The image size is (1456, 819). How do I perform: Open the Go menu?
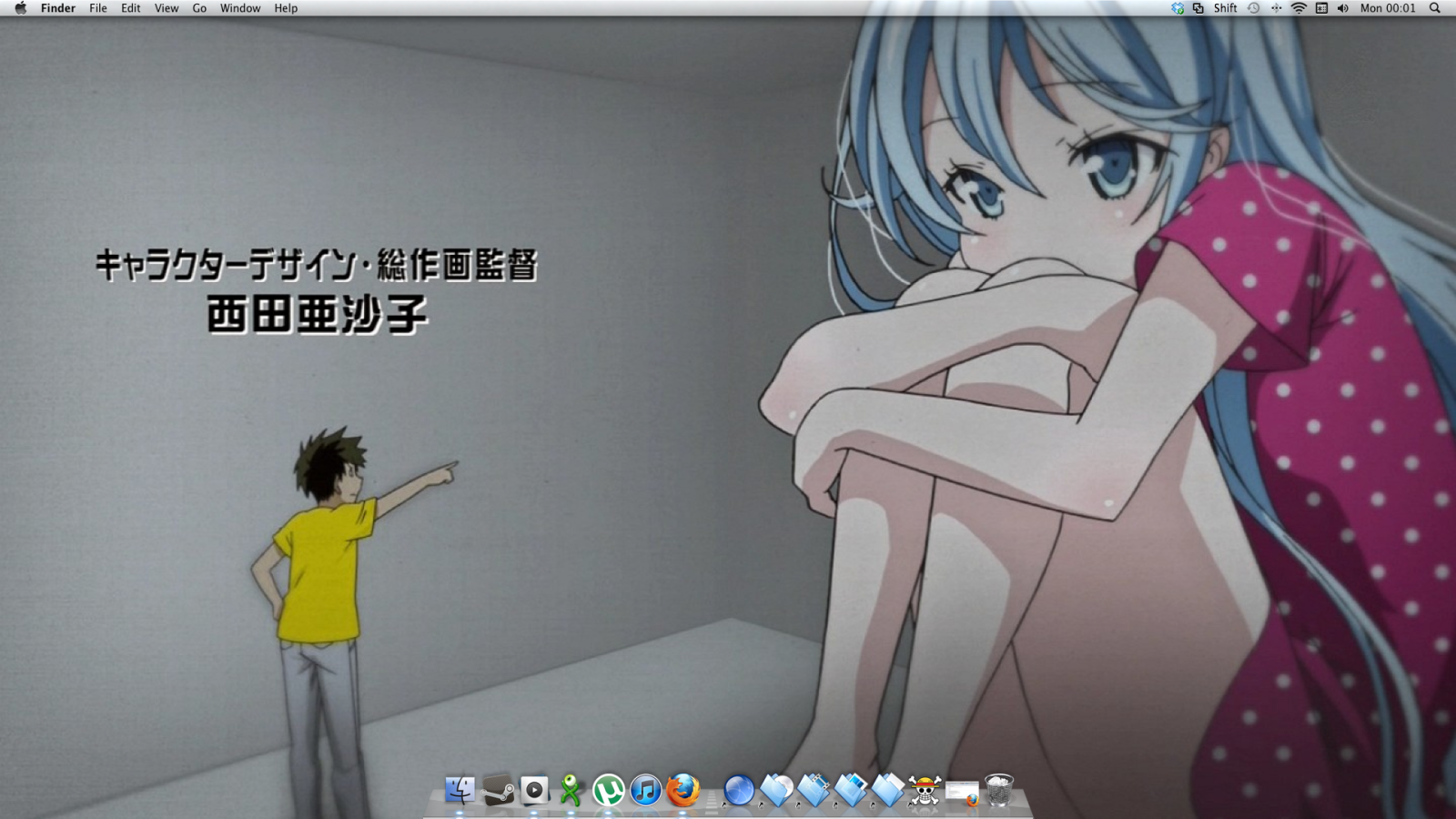(x=199, y=8)
